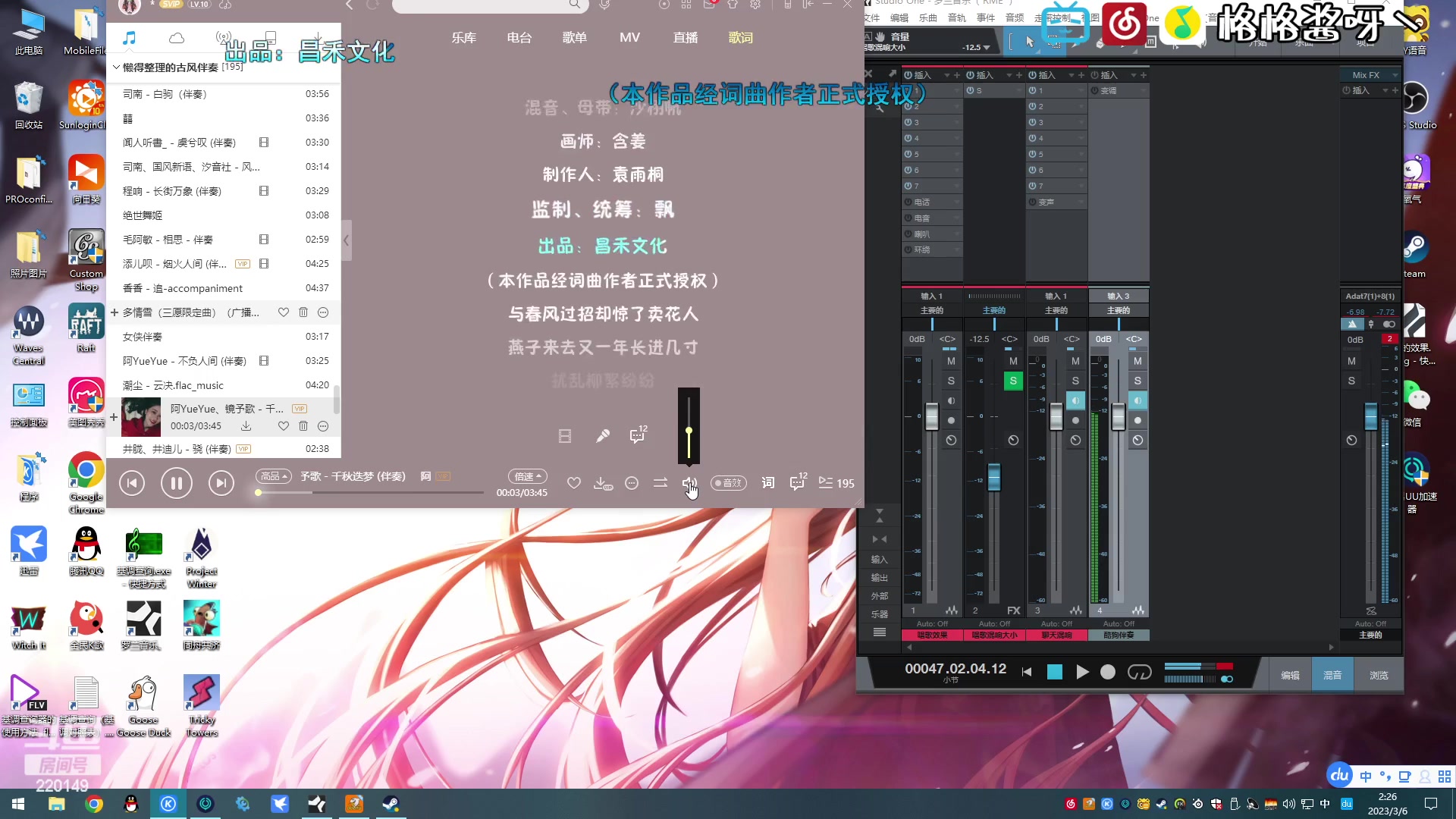Add insert with plus on fourth 插入 header
The image size is (1456, 819).
[x=1144, y=75]
